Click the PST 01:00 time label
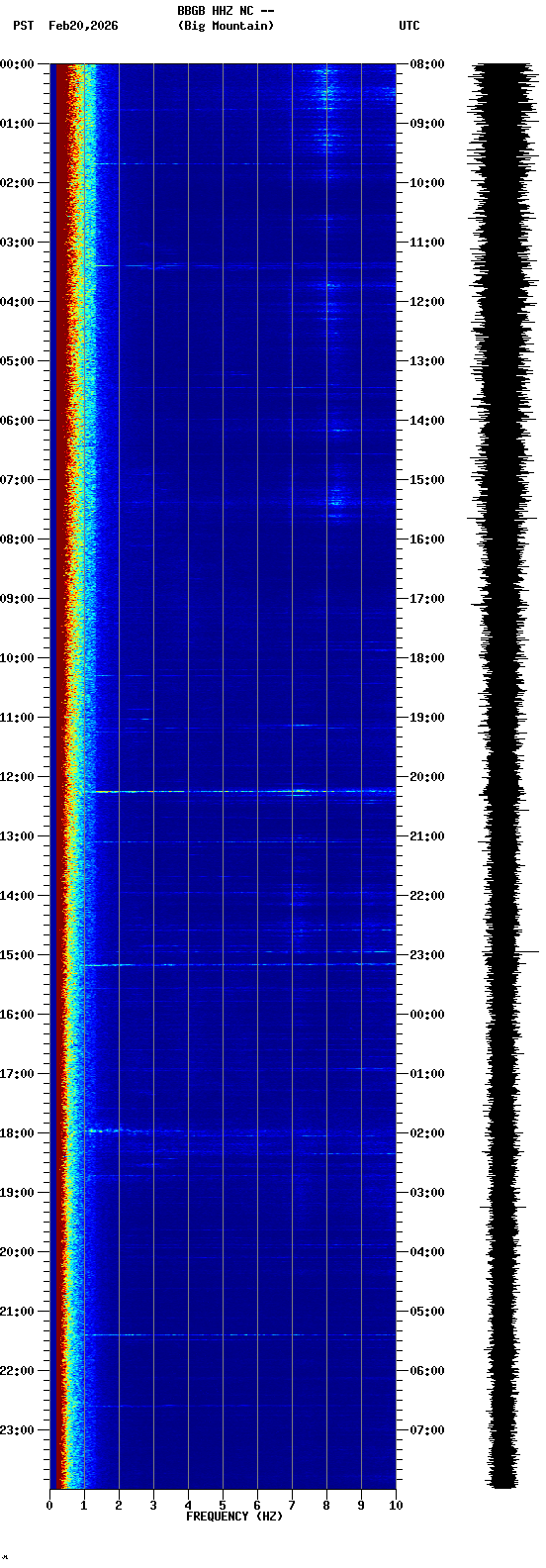The width and height of the screenshot is (546, 1568). [x=18, y=124]
